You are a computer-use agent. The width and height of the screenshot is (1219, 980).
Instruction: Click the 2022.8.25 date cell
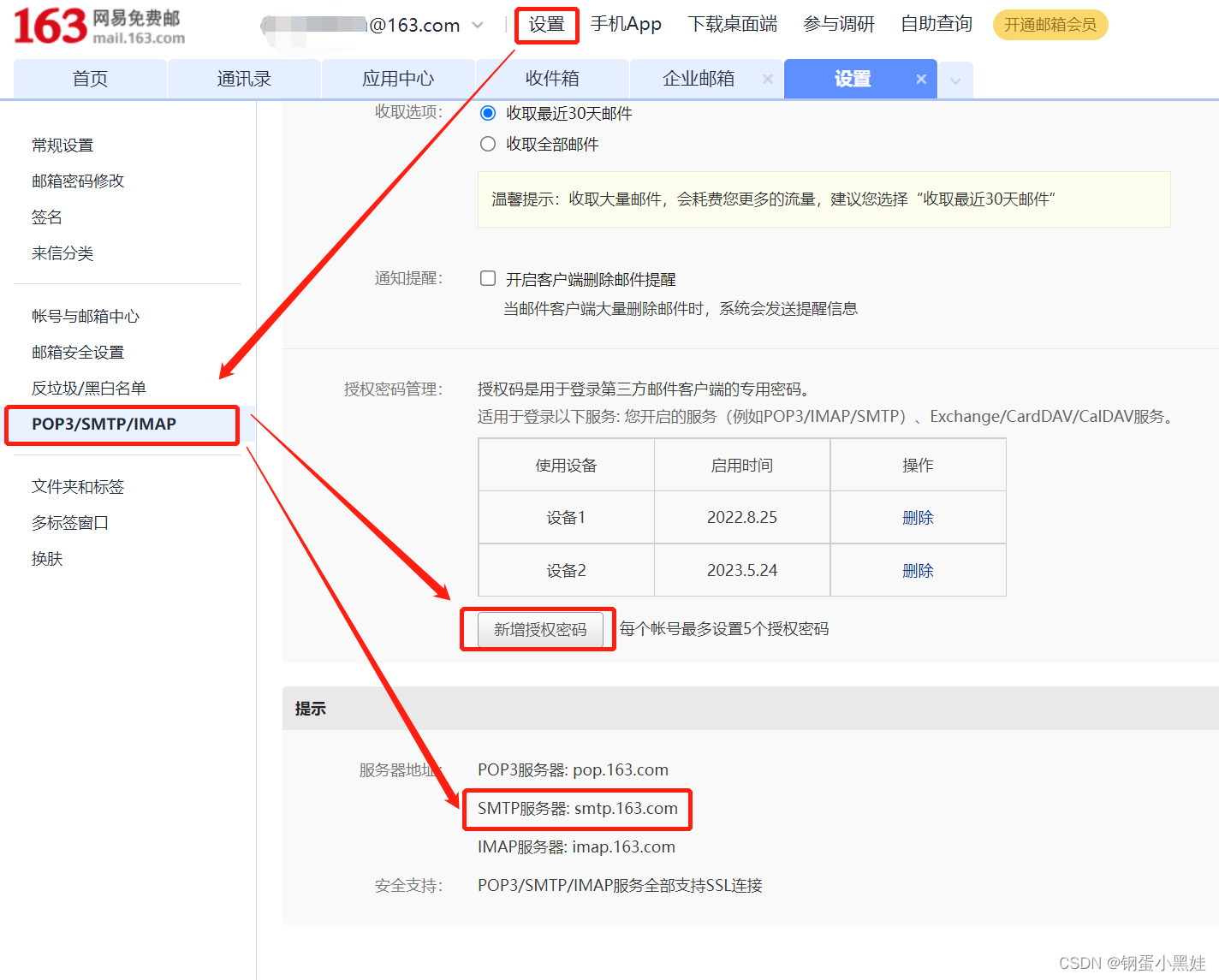tap(742, 518)
